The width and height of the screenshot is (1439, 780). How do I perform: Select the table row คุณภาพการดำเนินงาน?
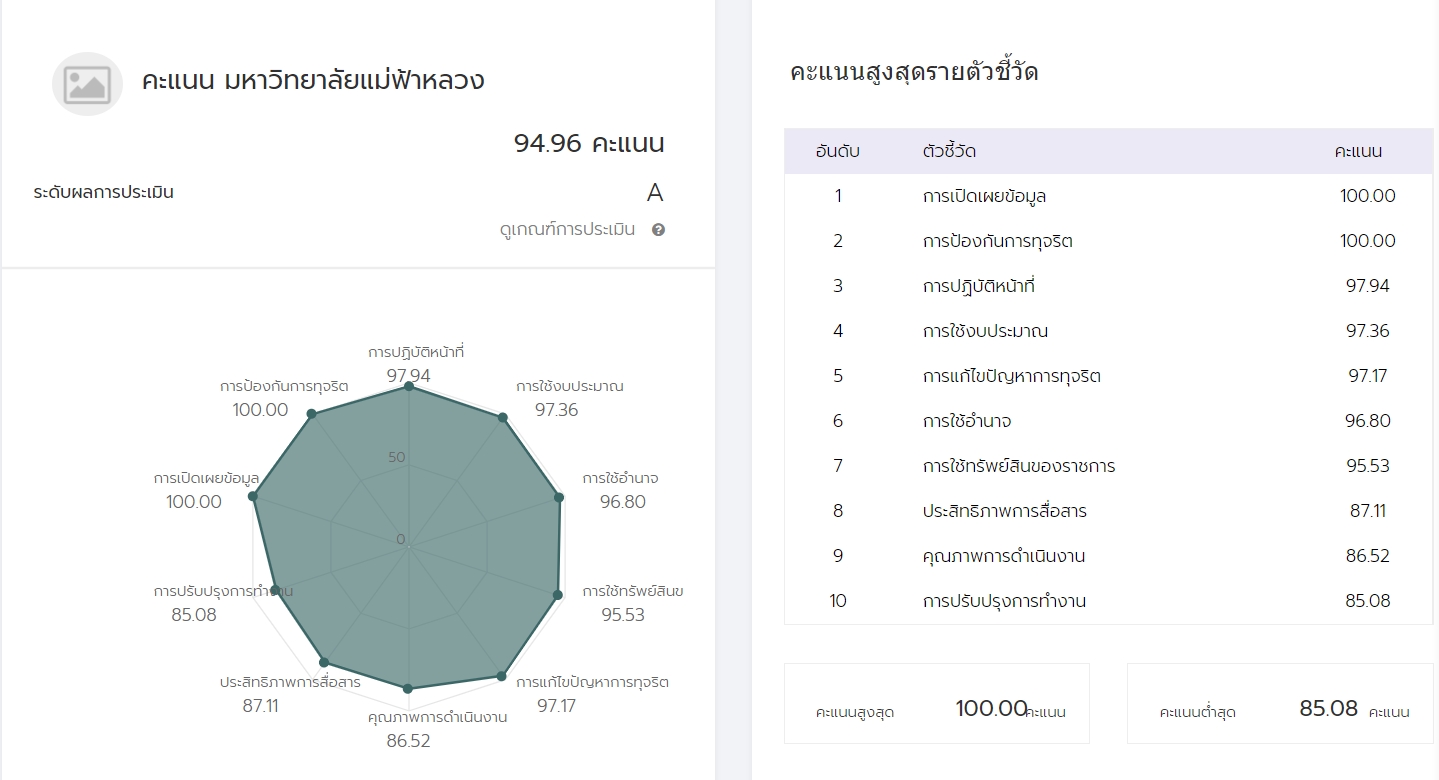[x=1108, y=556]
